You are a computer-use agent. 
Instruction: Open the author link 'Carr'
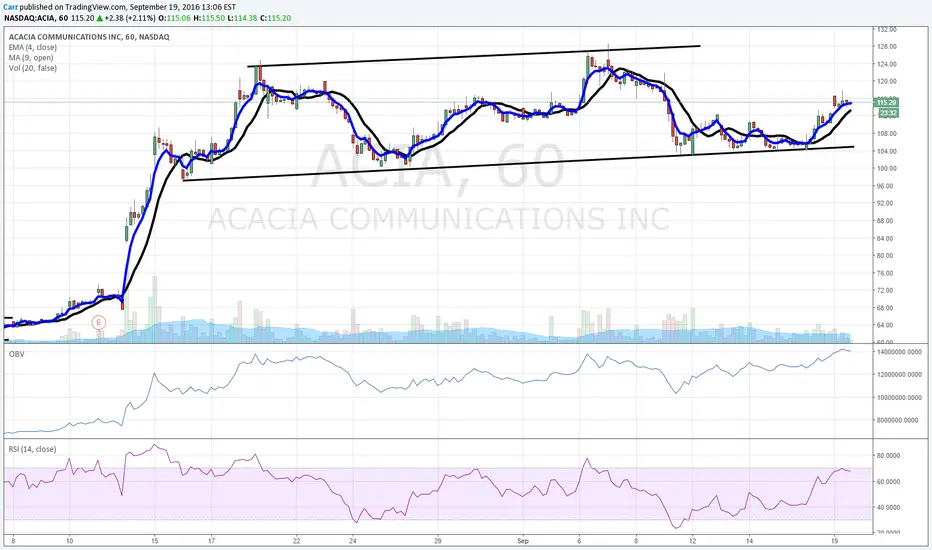[x=10, y=7]
